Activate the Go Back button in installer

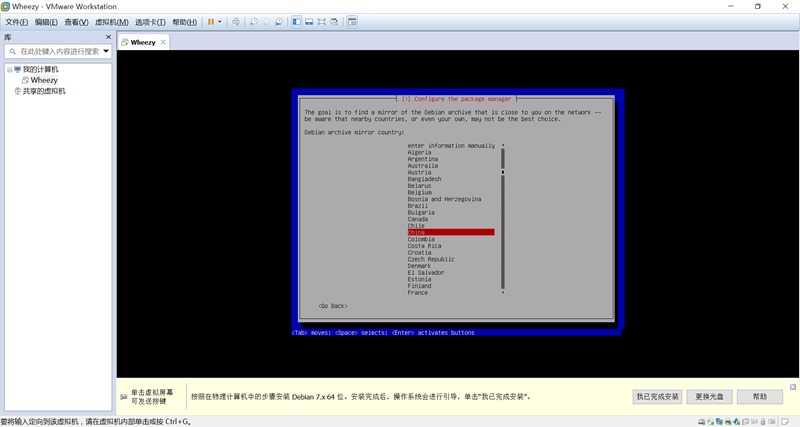pos(333,306)
